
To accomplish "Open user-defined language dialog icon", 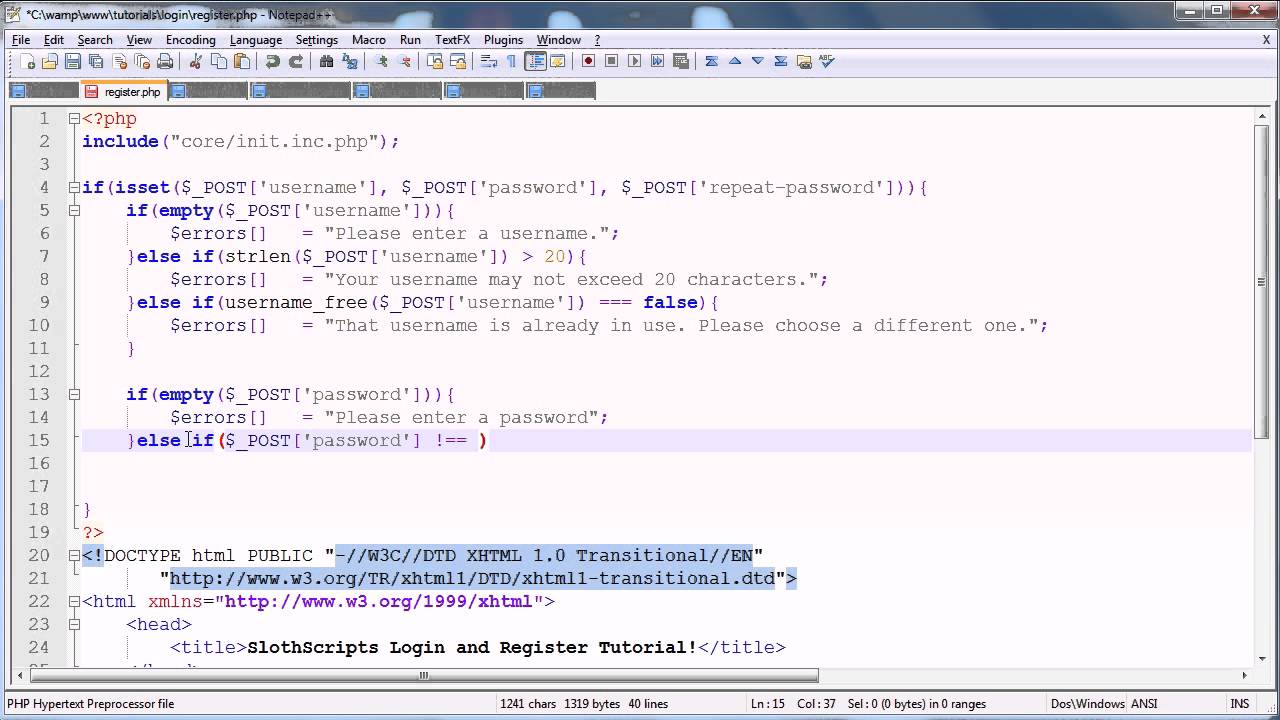I will [x=558, y=61].
